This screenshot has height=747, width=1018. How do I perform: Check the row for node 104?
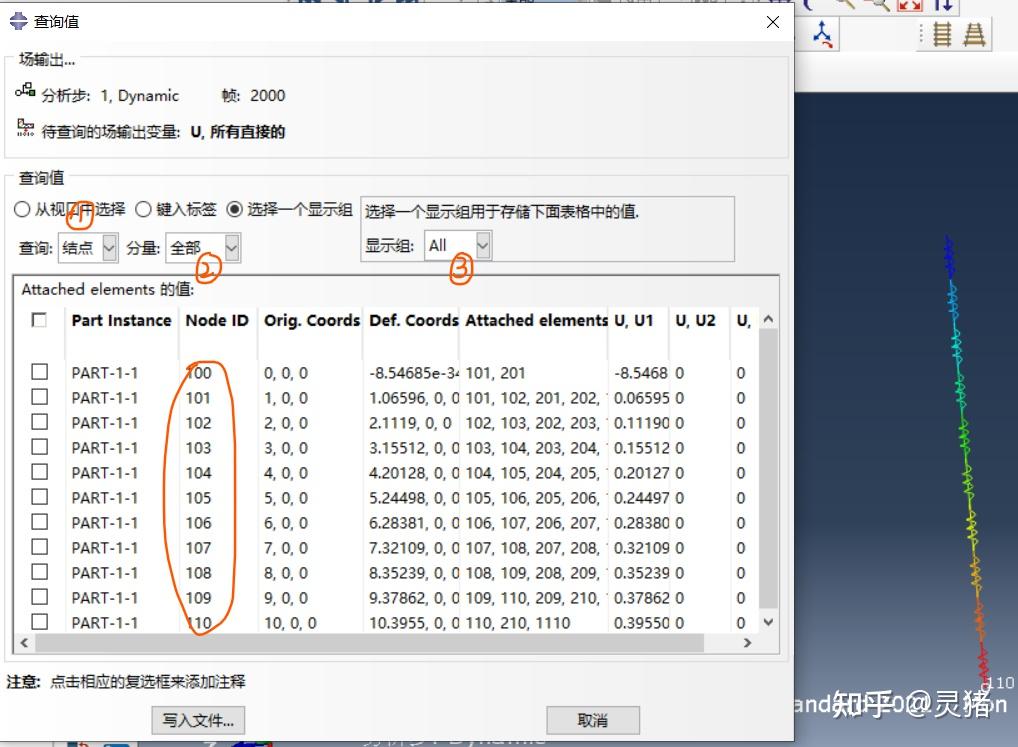tap(40, 472)
